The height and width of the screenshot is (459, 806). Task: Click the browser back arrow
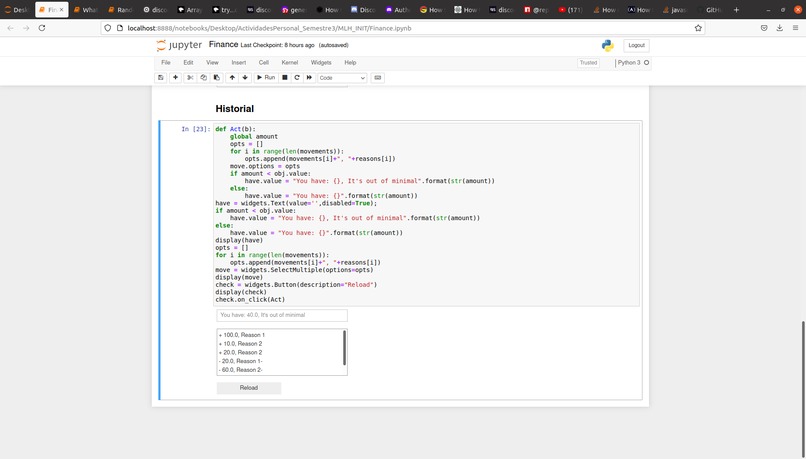pyautogui.click(x=10, y=28)
